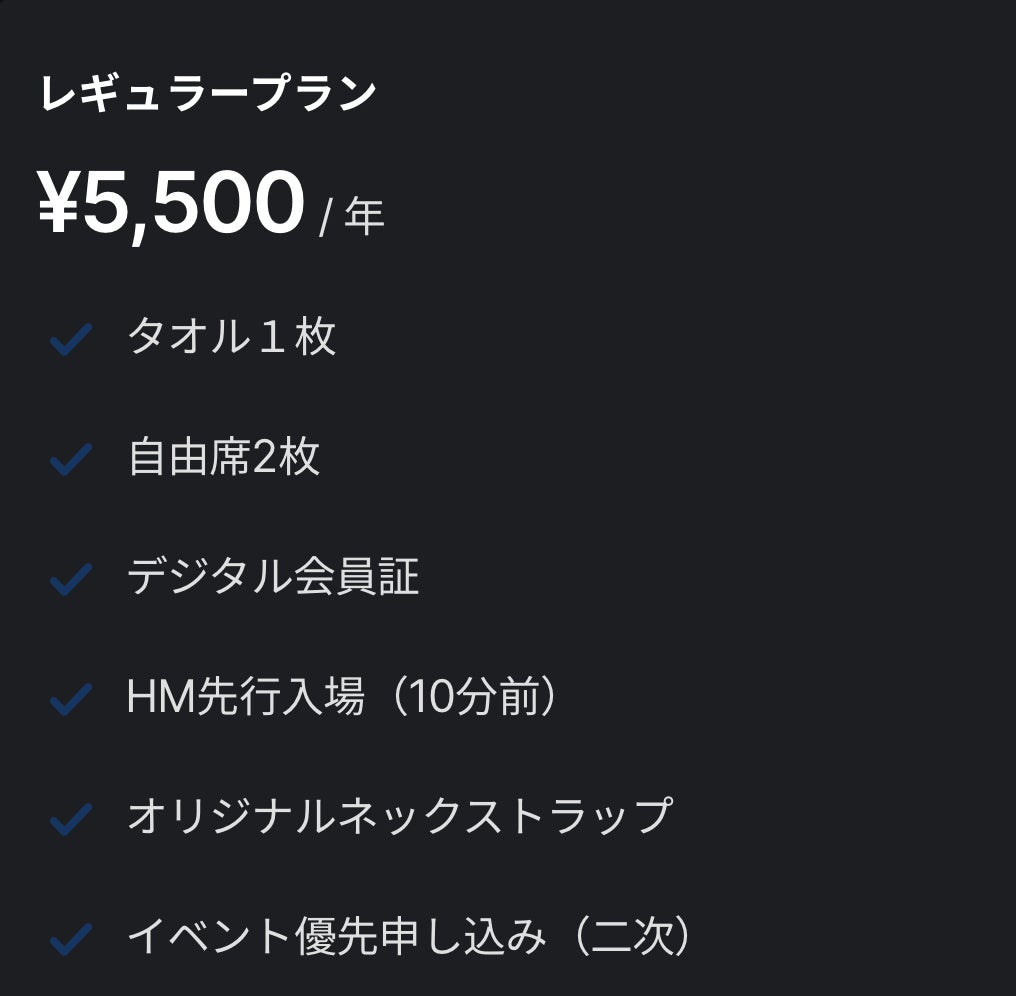Click the ¥ currency symbol

point(58,203)
